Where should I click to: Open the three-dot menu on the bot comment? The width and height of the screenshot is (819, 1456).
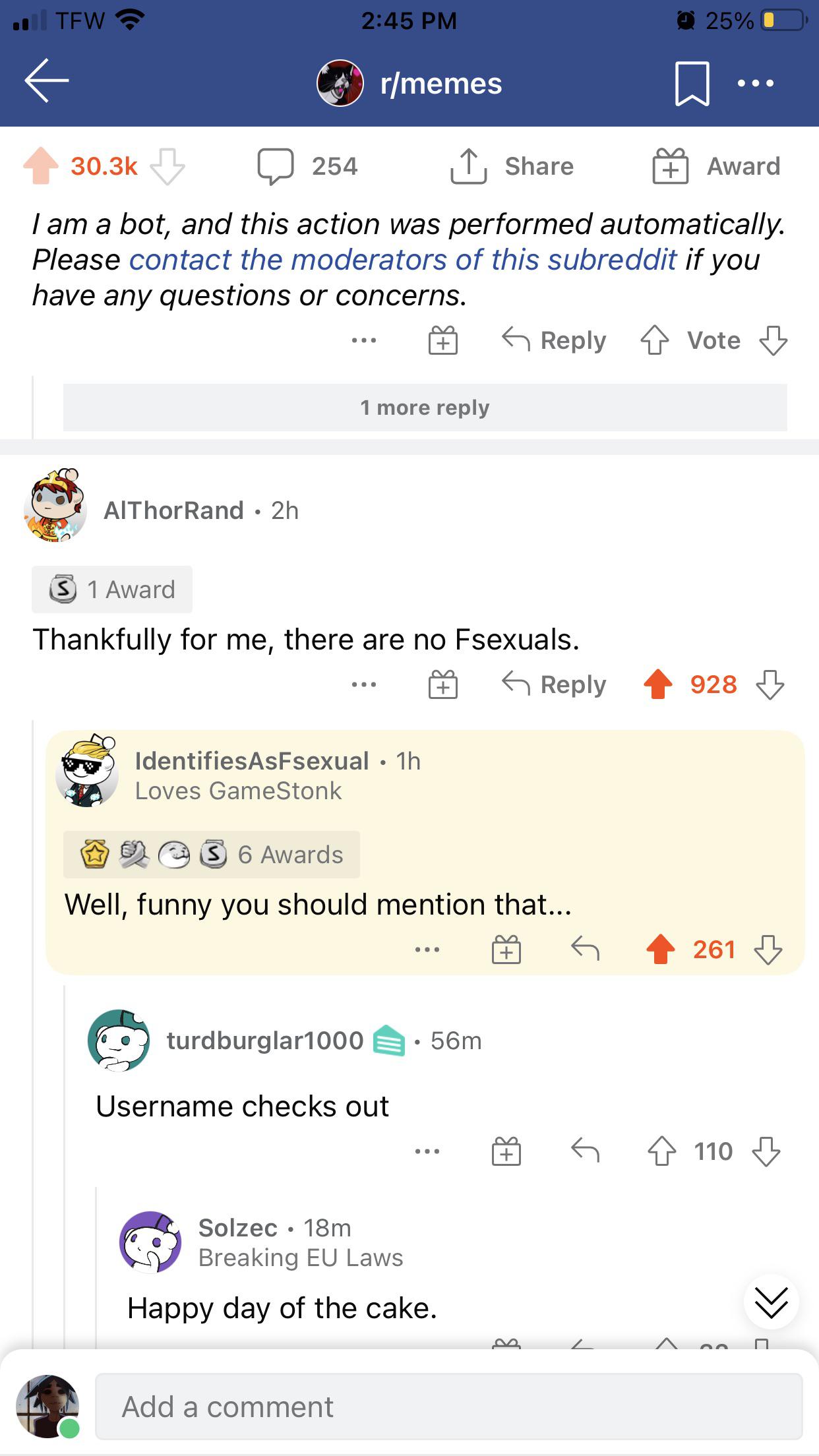[x=365, y=340]
